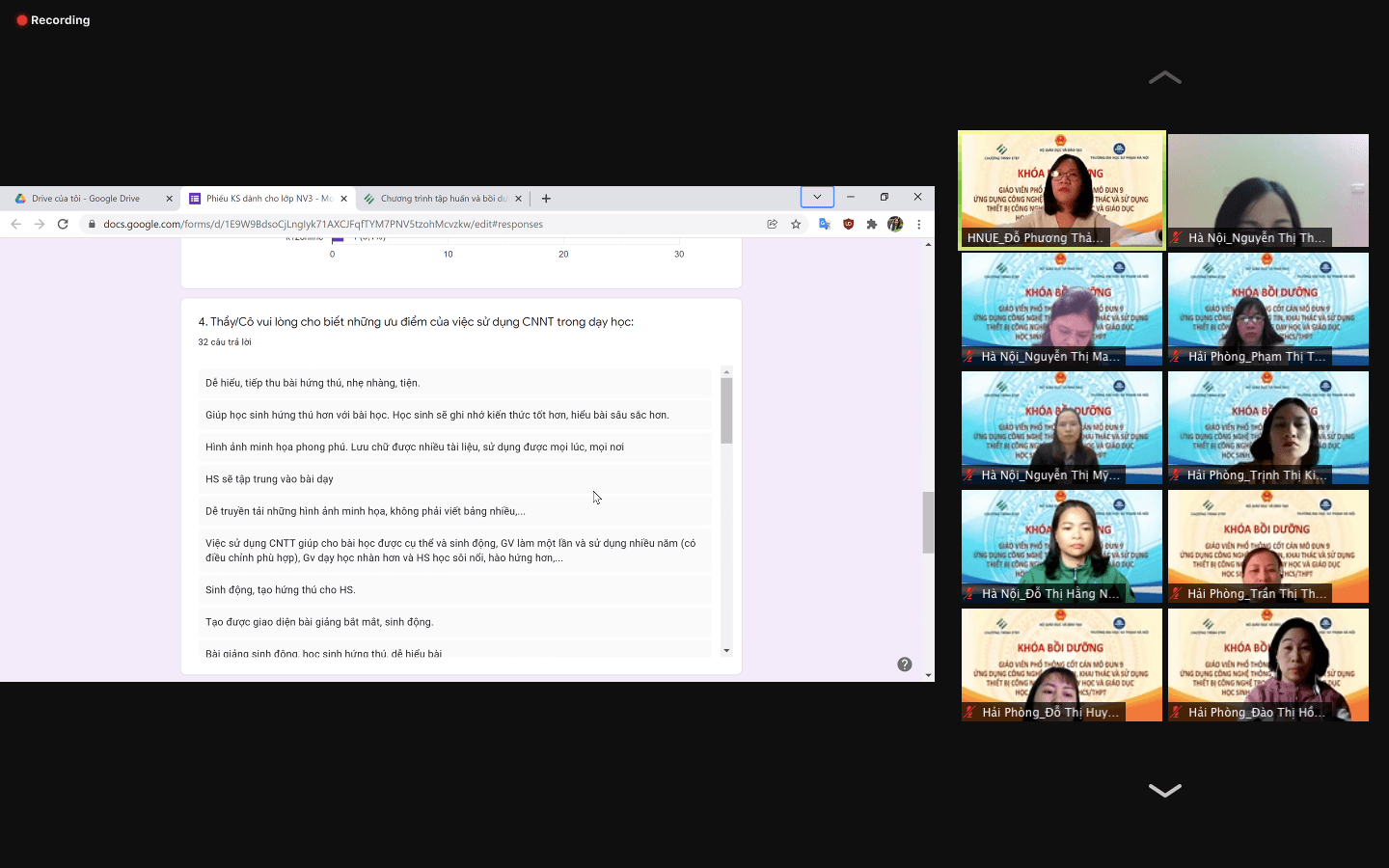Select HNUE_Đỗ Phương Thả... video tile
This screenshot has height=868, width=1389.
coord(1062,190)
